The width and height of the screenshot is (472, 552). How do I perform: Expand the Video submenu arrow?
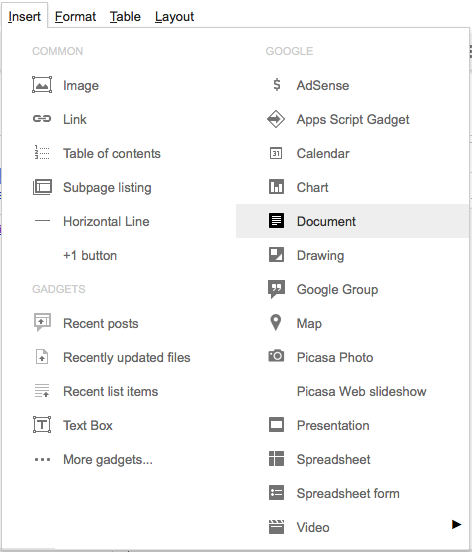pos(457,525)
